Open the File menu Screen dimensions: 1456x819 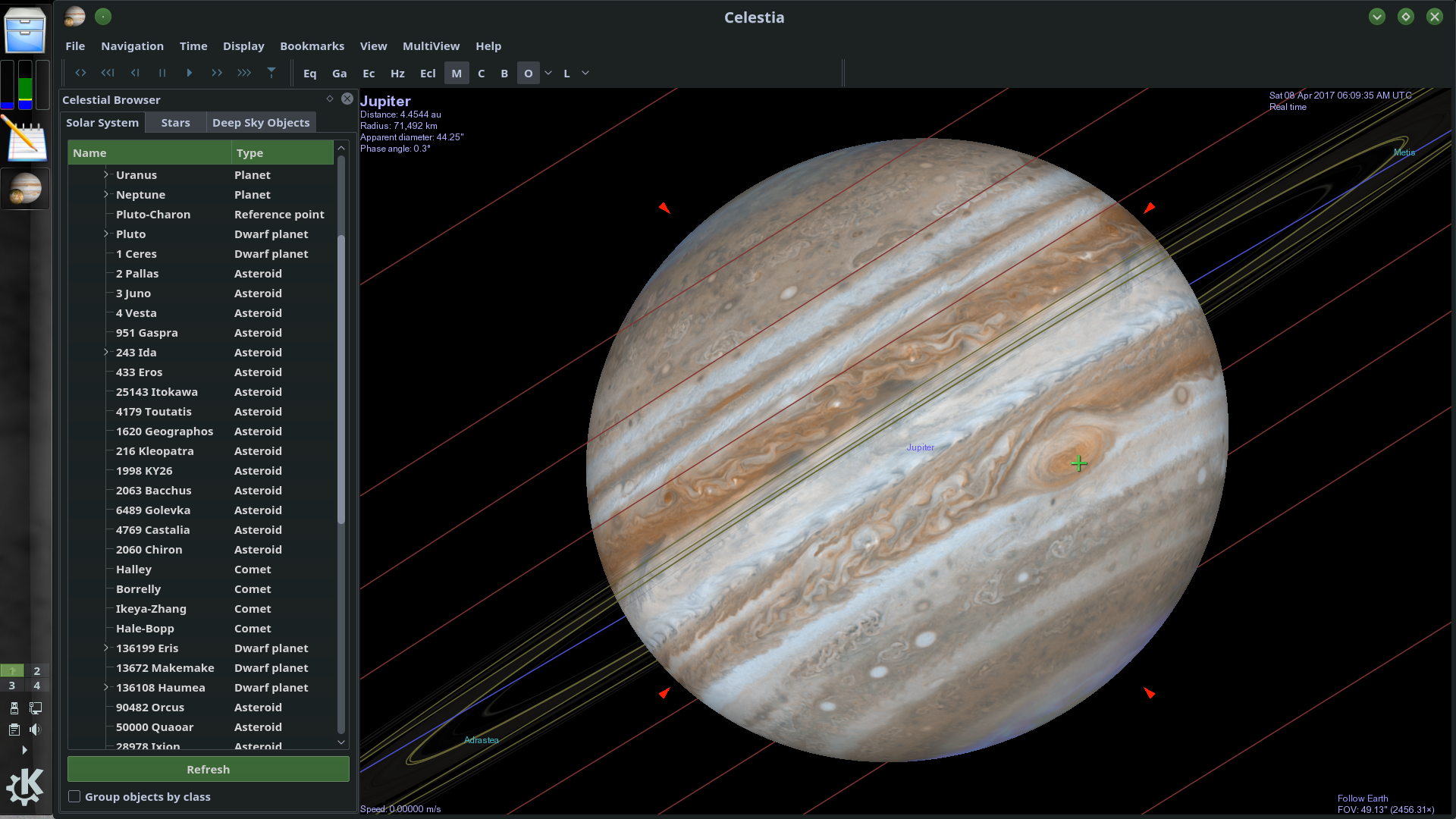(x=75, y=46)
